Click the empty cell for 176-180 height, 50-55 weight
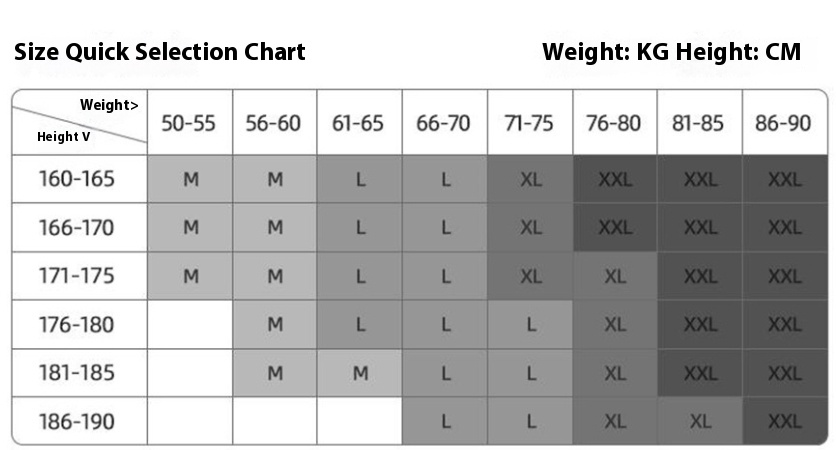 (x=190, y=325)
